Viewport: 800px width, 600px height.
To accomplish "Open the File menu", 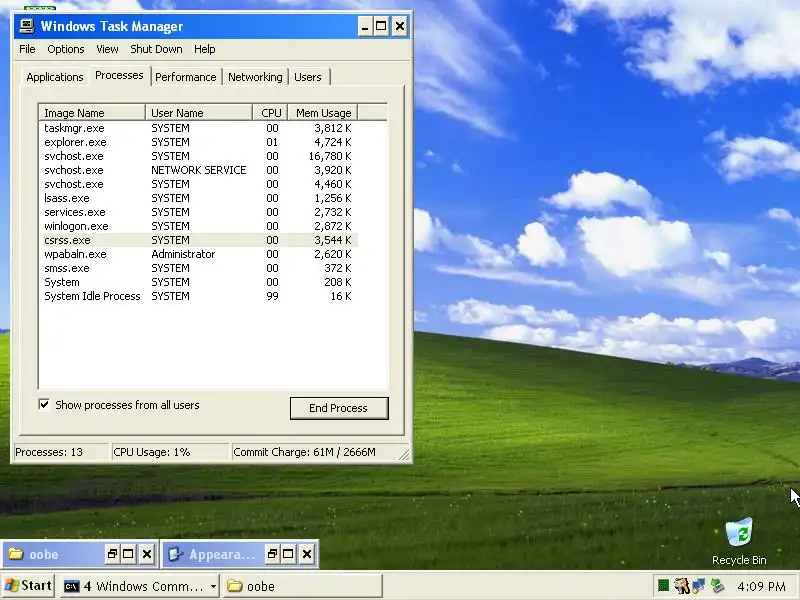I will [27, 49].
